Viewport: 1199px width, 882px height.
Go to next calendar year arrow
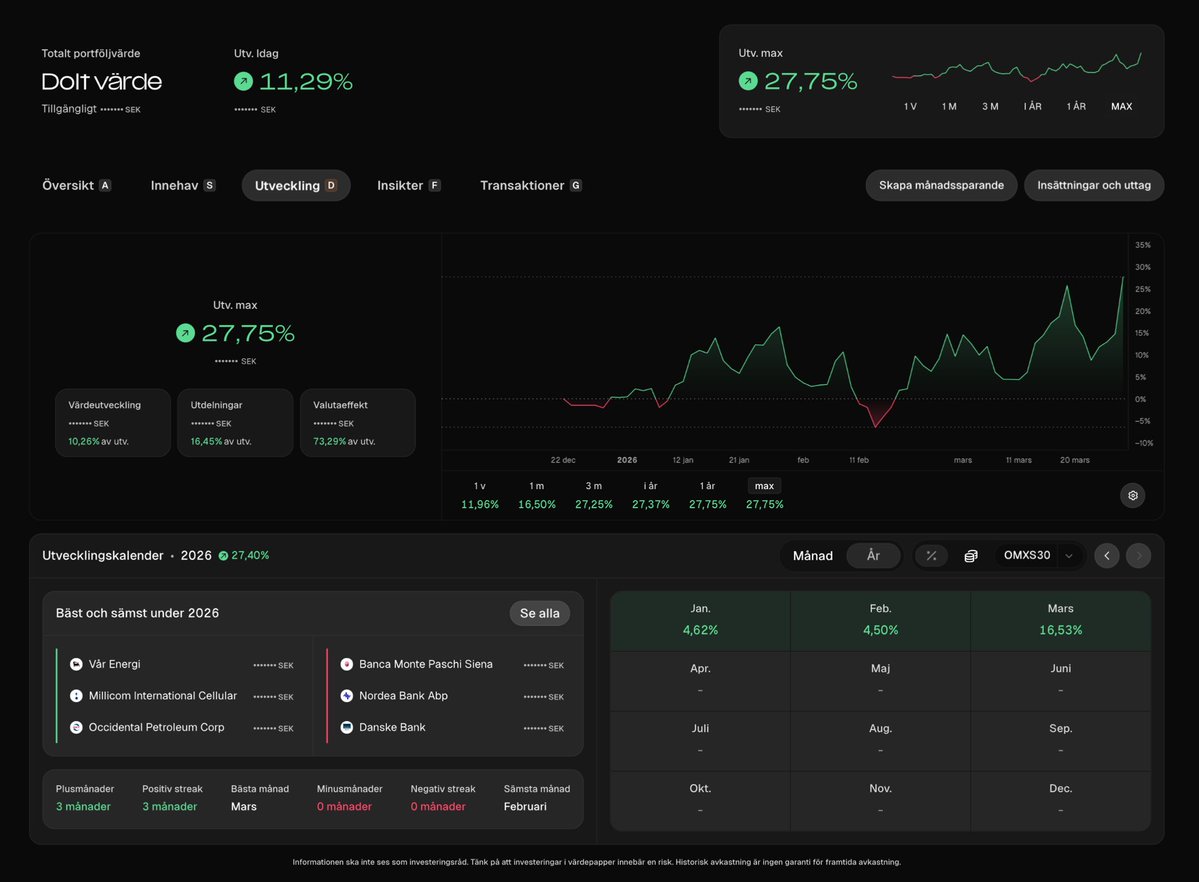coord(1139,555)
